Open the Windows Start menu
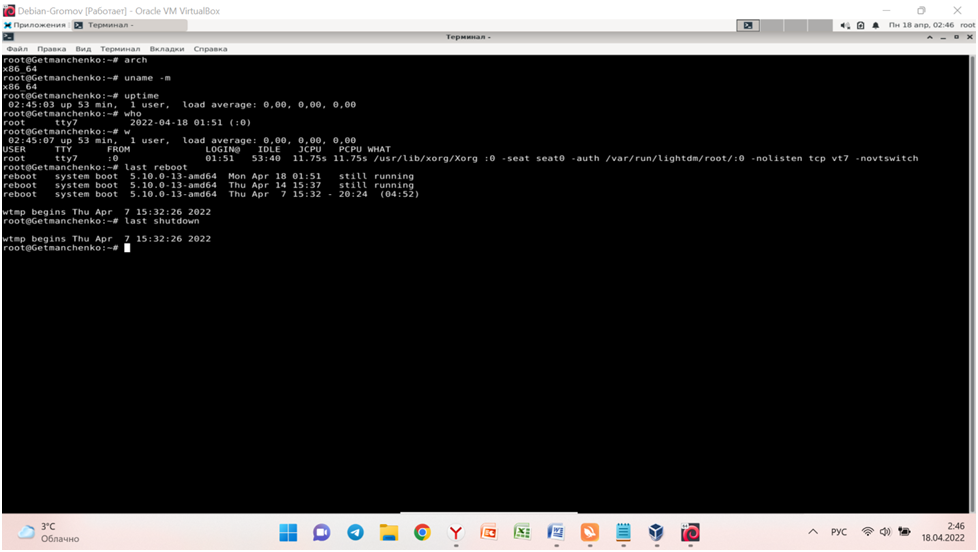This screenshot has width=978, height=552. tap(288, 532)
